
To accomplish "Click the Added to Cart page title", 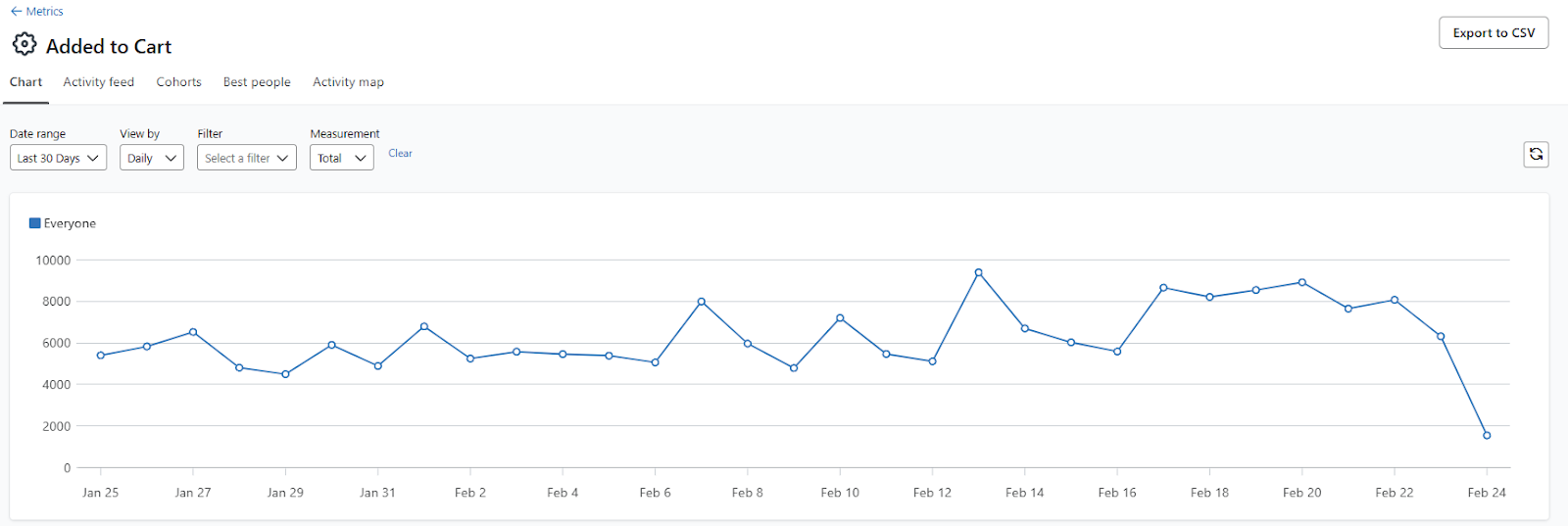I will coord(109,46).
